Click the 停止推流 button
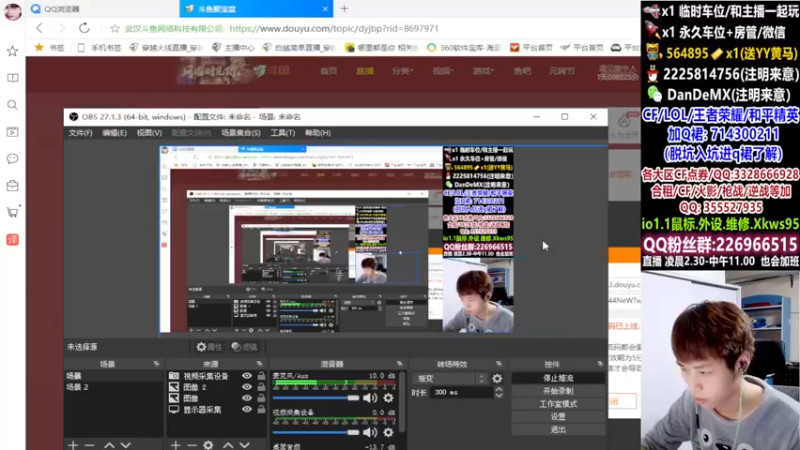Image resolution: width=800 pixels, height=450 pixels. click(x=558, y=378)
